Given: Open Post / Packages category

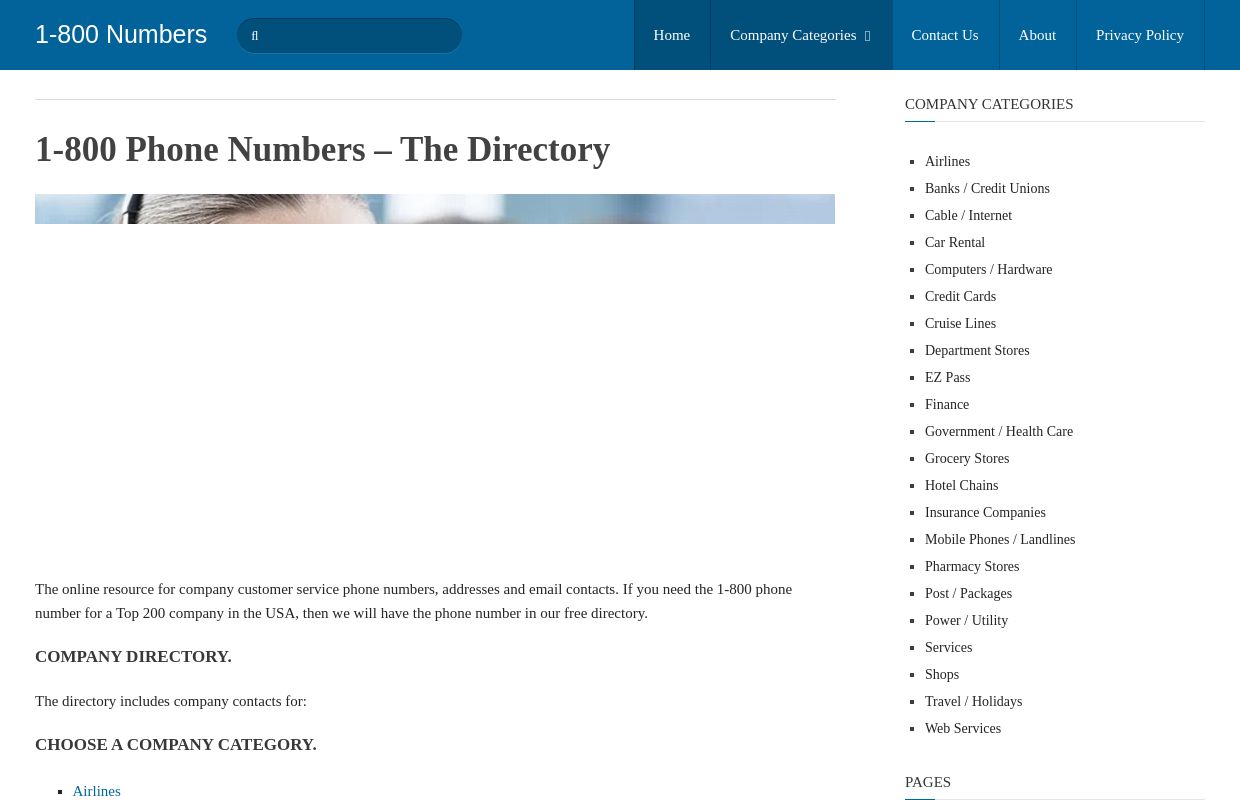Looking at the screenshot, I should point(968,594).
